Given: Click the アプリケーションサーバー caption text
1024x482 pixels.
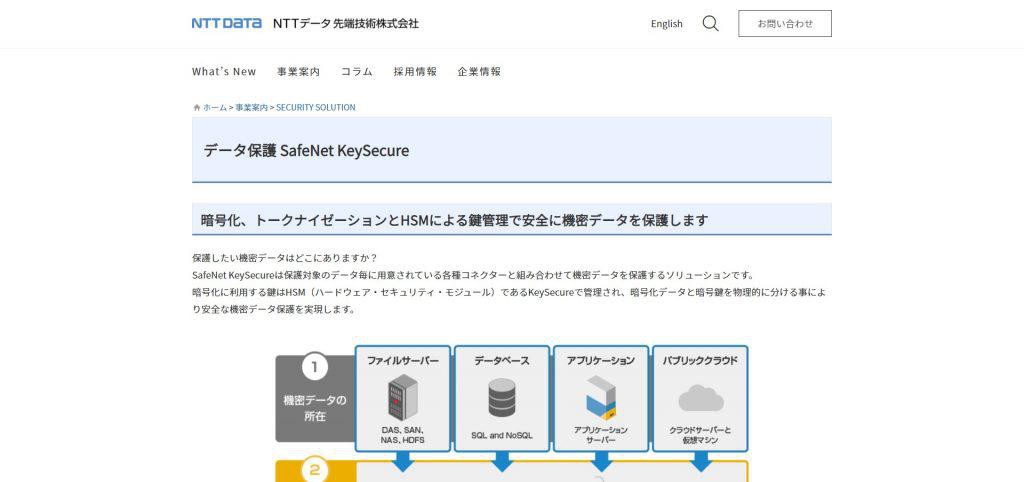Looking at the screenshot, I should (601, 436).
